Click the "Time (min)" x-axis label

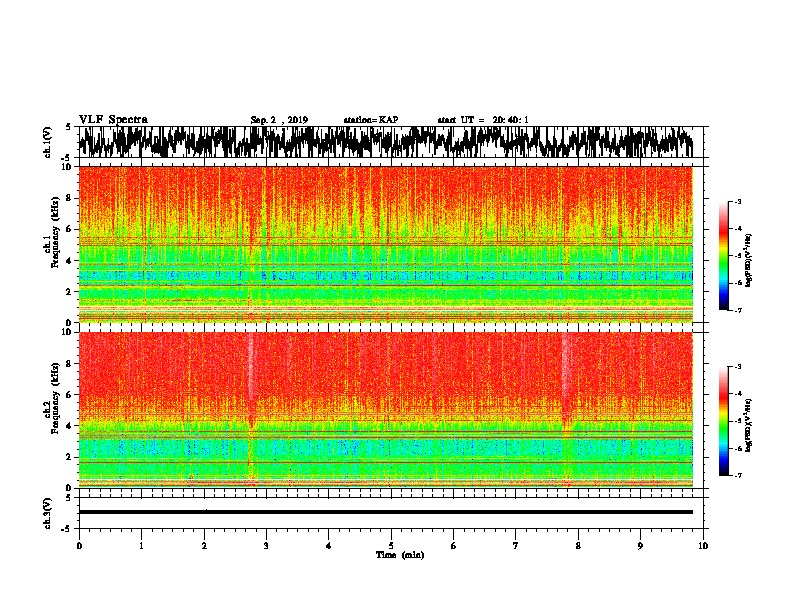click(x=400, y=555)
